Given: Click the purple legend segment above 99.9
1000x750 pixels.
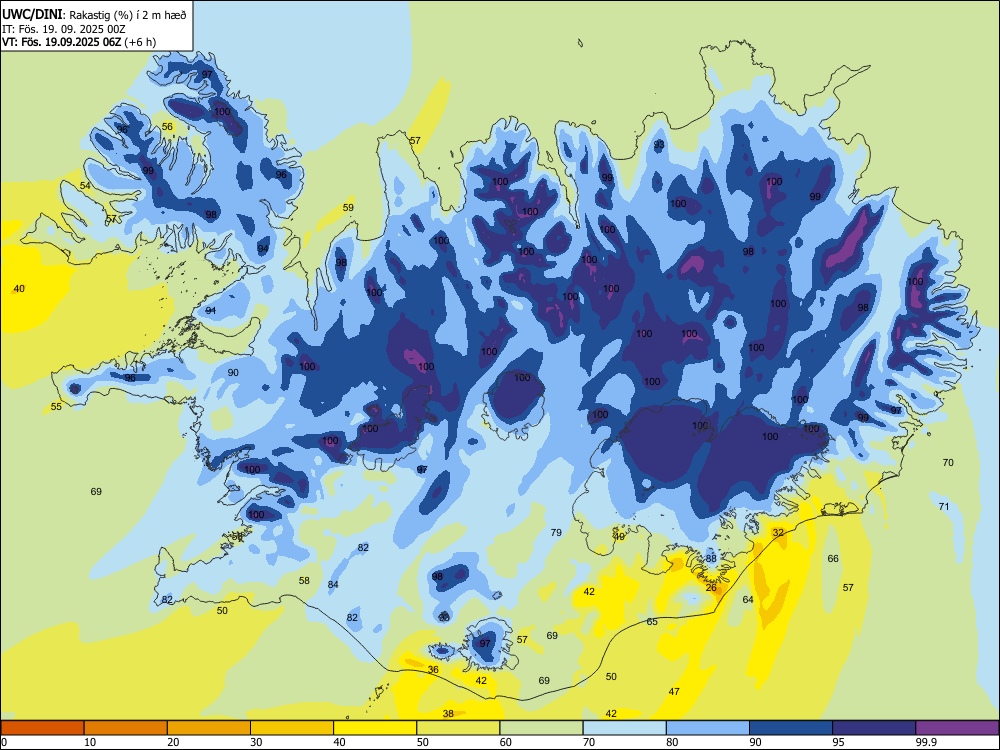Looking at the screenshot, I should click(x=957, y=728).
